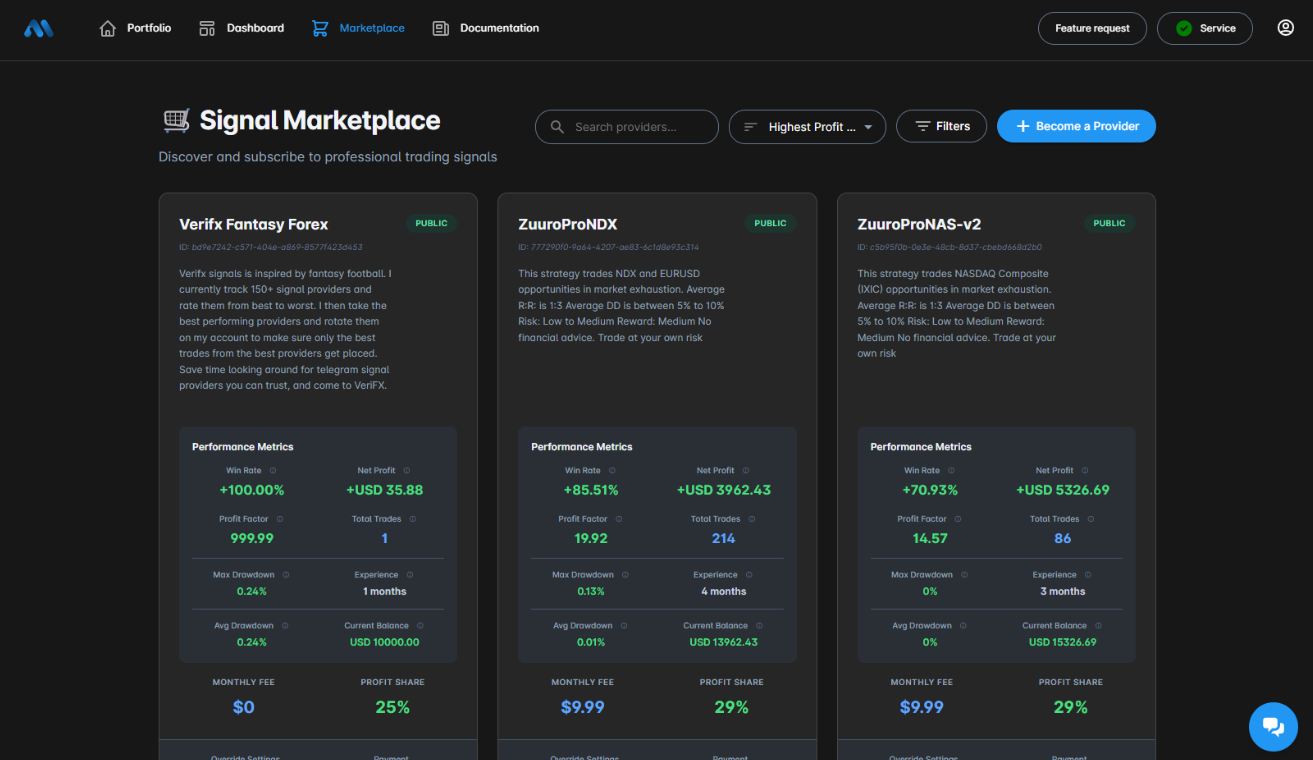Click the ID text under ZuuroProNDX title

[x=608, y=247]
